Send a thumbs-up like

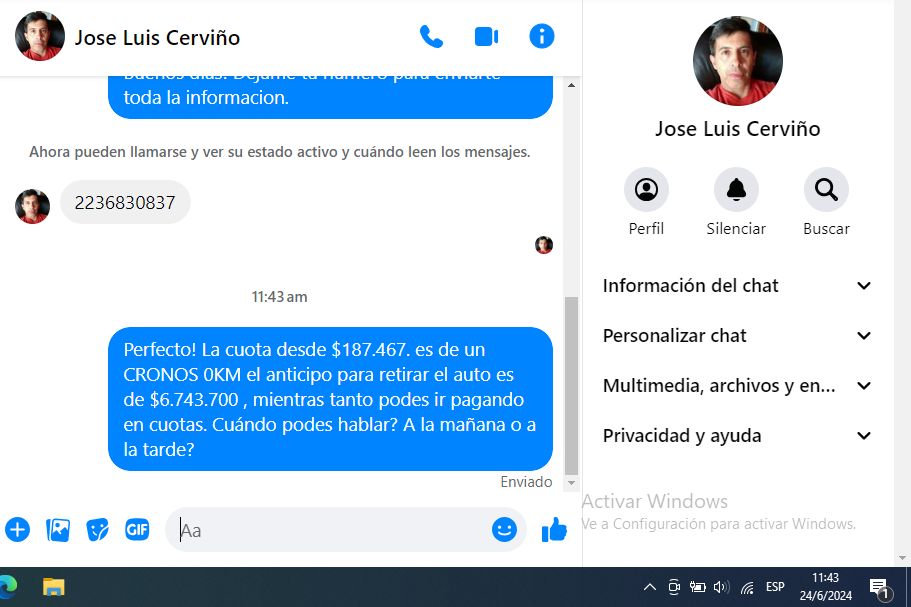coord(554,530)
